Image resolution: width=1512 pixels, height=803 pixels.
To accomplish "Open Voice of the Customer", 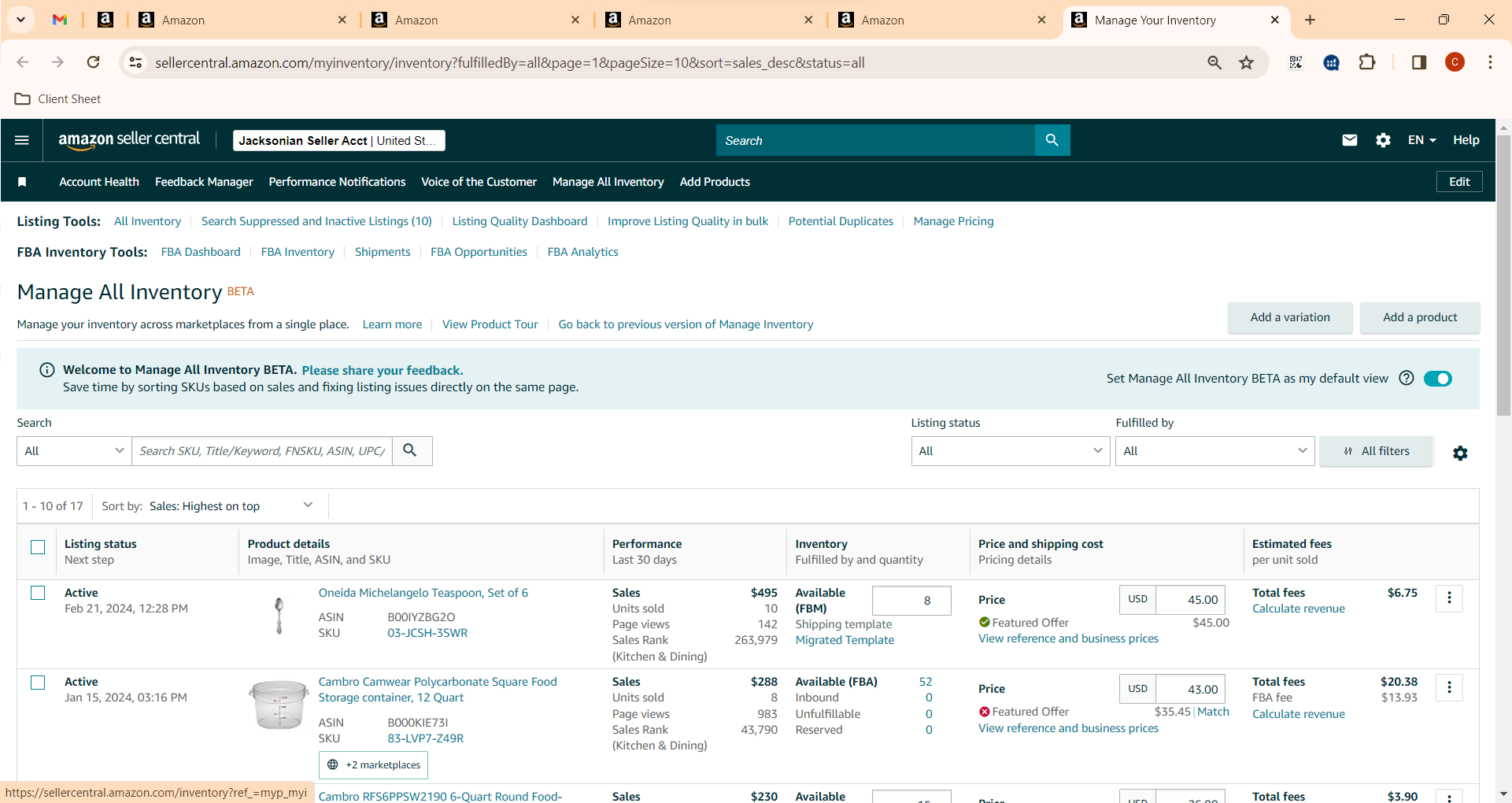I will pyautogui.click(x=479, y=182).
